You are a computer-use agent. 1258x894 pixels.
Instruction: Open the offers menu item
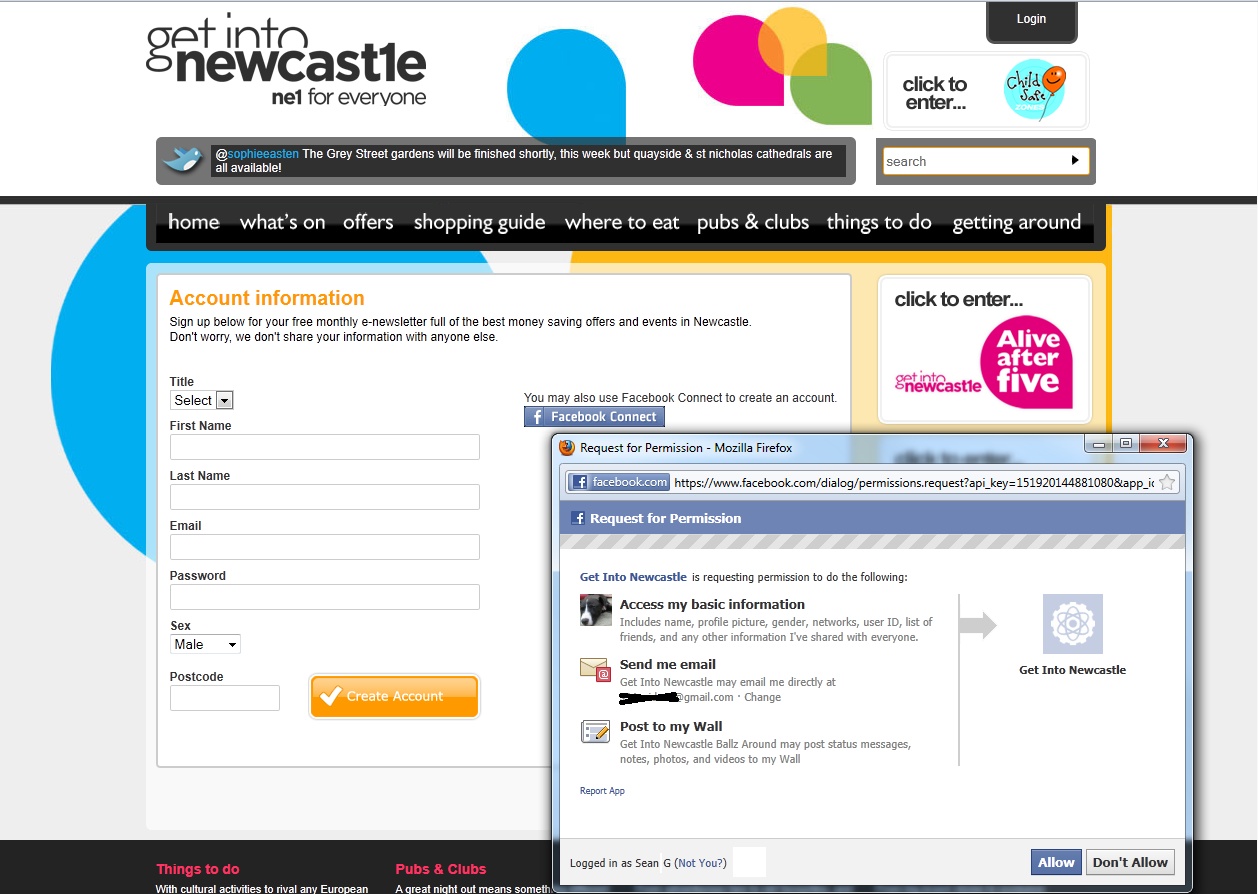tap(368, 222)
